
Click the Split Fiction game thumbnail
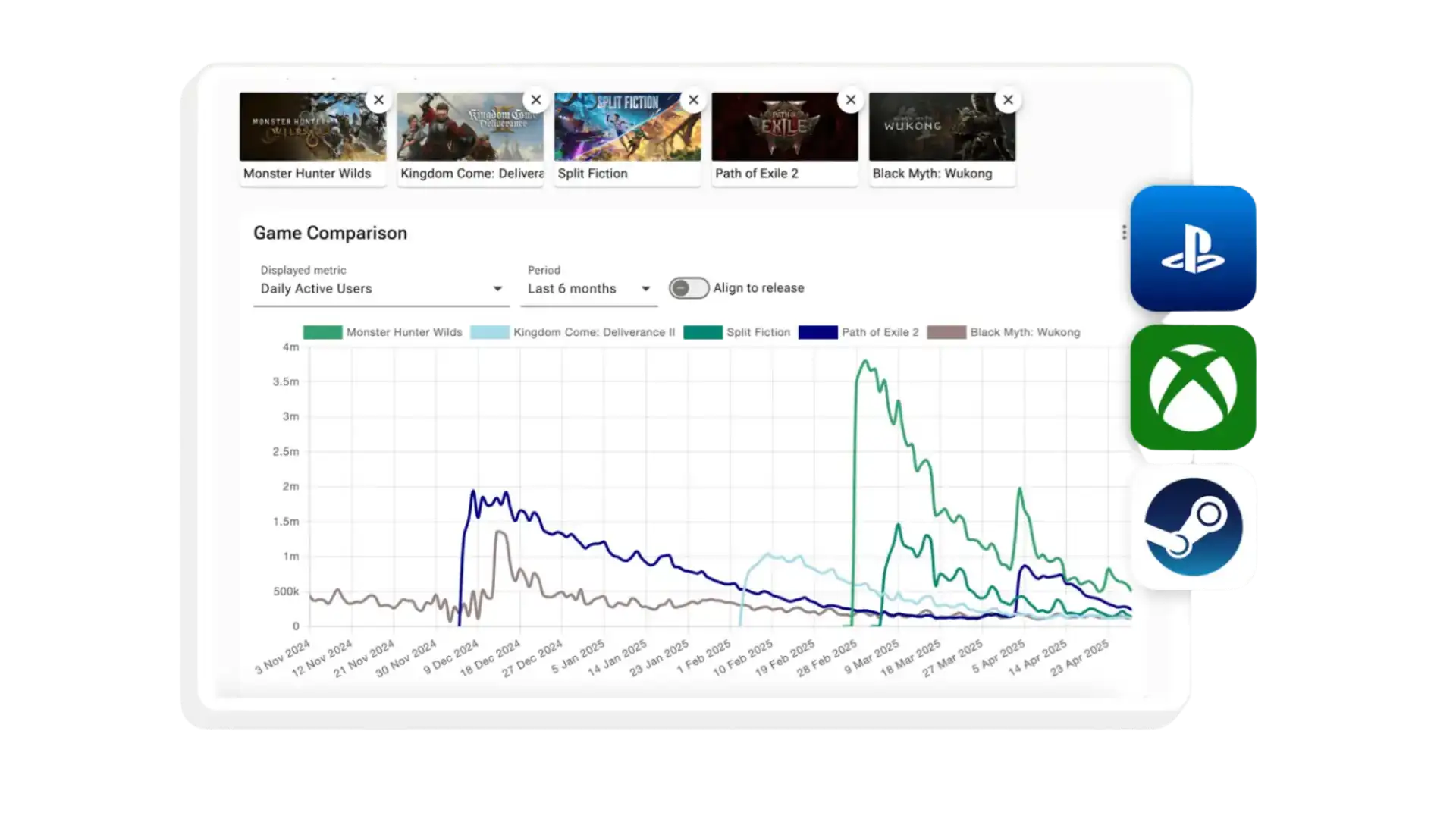[x=627, y=127]
